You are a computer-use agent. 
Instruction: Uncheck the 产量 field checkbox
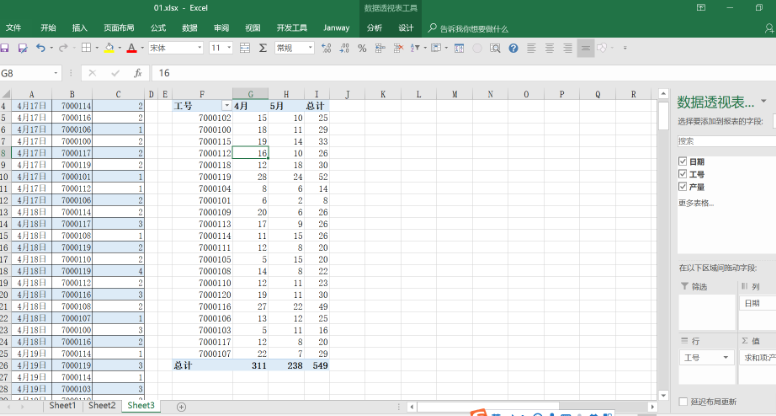(x=682, y=186)
